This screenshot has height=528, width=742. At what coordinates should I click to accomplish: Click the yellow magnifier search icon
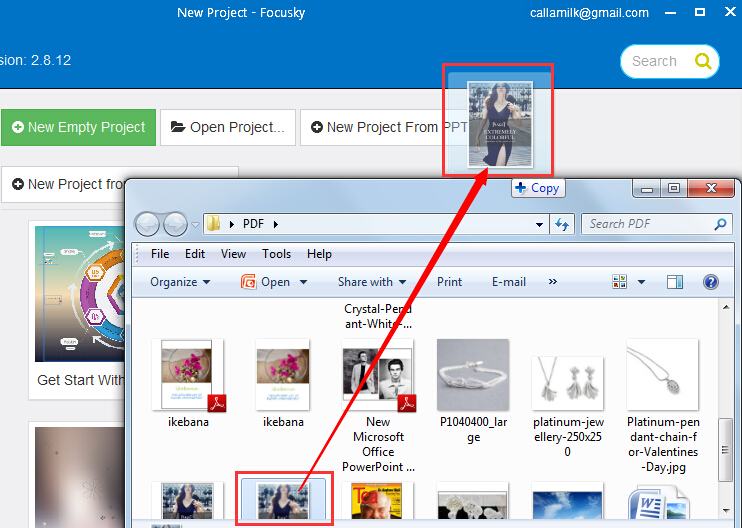pyautogui.click(x=703, y=61)
